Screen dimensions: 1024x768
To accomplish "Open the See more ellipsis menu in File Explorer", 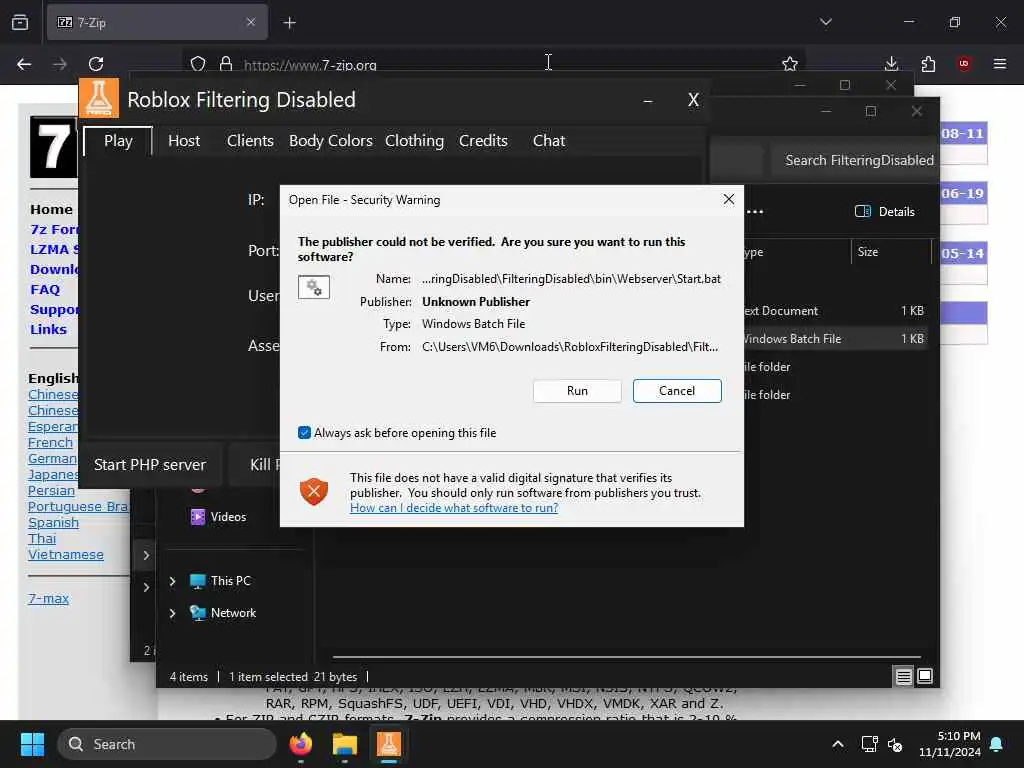I will (755, 211).
